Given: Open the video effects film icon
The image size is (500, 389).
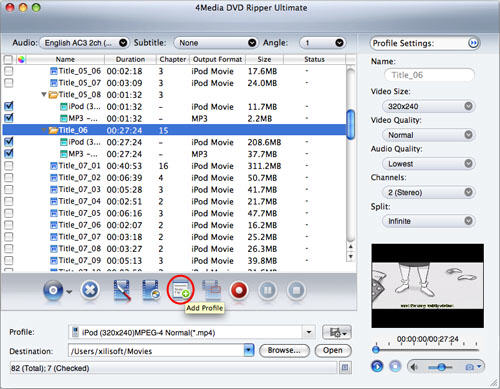Looking at the screenshot, I should pos(151,290).
